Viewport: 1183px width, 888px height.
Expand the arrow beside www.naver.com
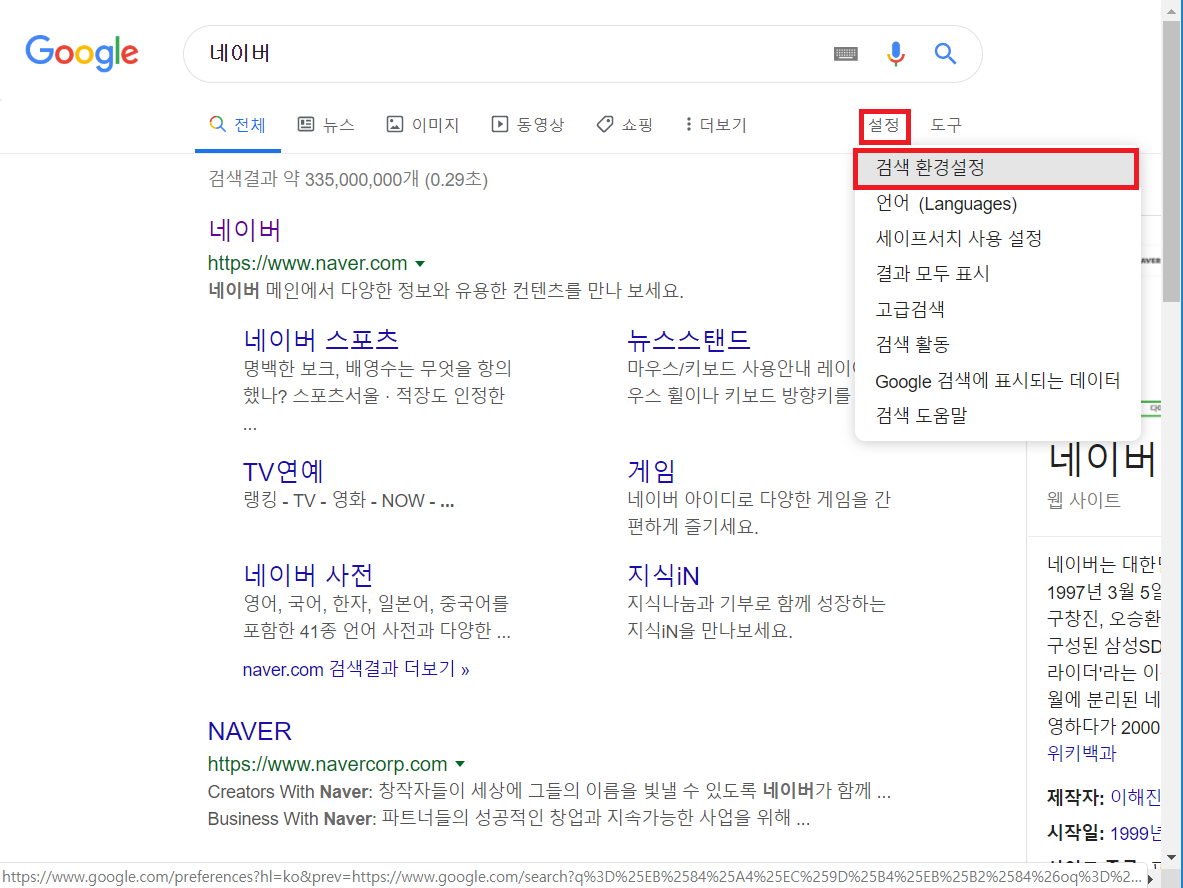coord(420,264)
